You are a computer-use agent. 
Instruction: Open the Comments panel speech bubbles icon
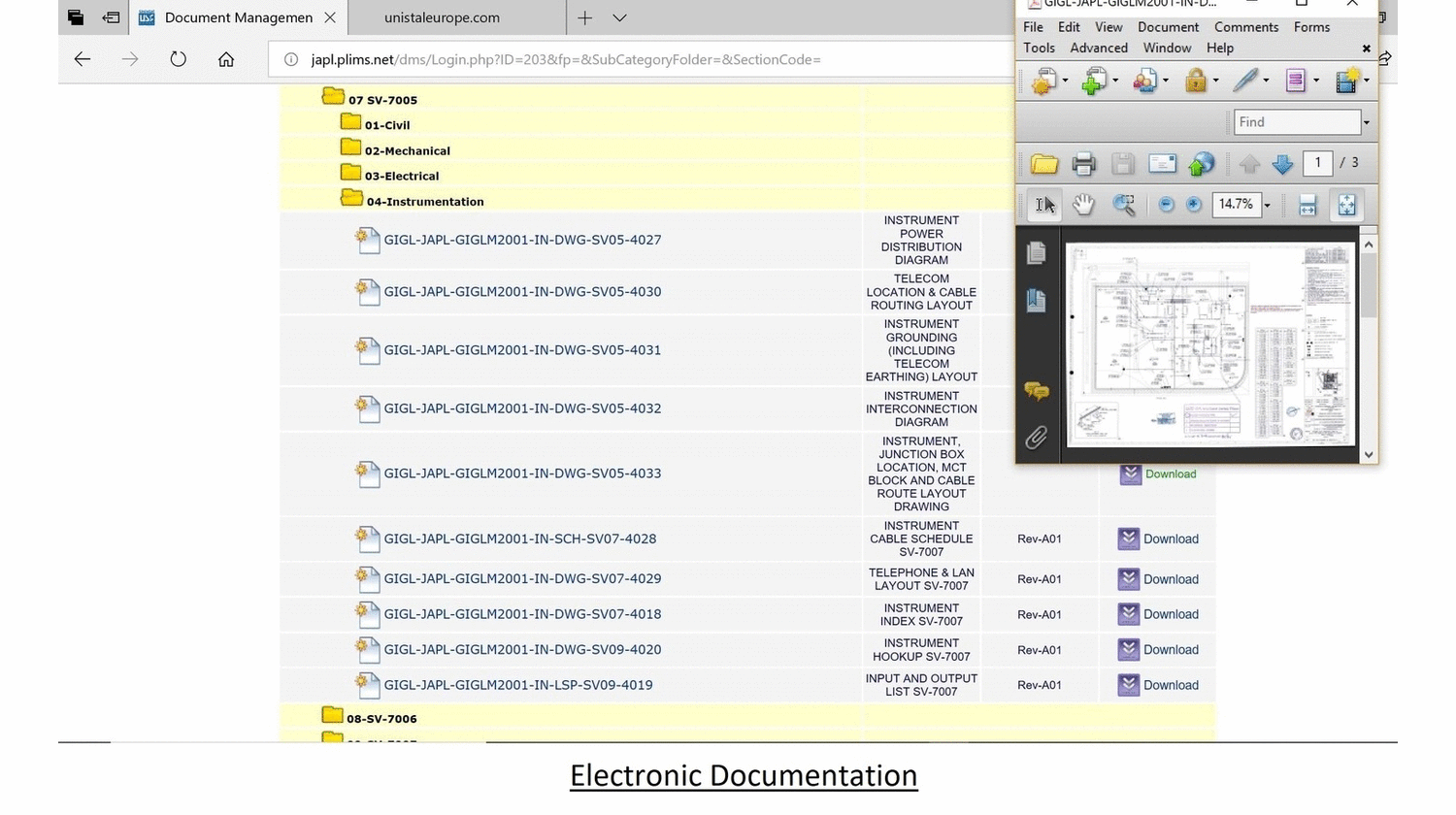[1036, 391]
